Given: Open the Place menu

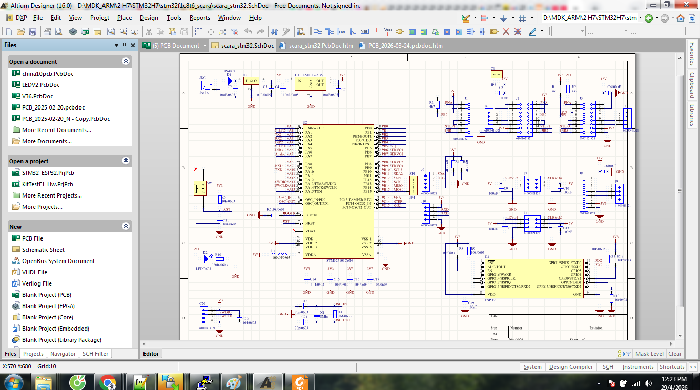Looking at the screenshot, I should 125,18.
